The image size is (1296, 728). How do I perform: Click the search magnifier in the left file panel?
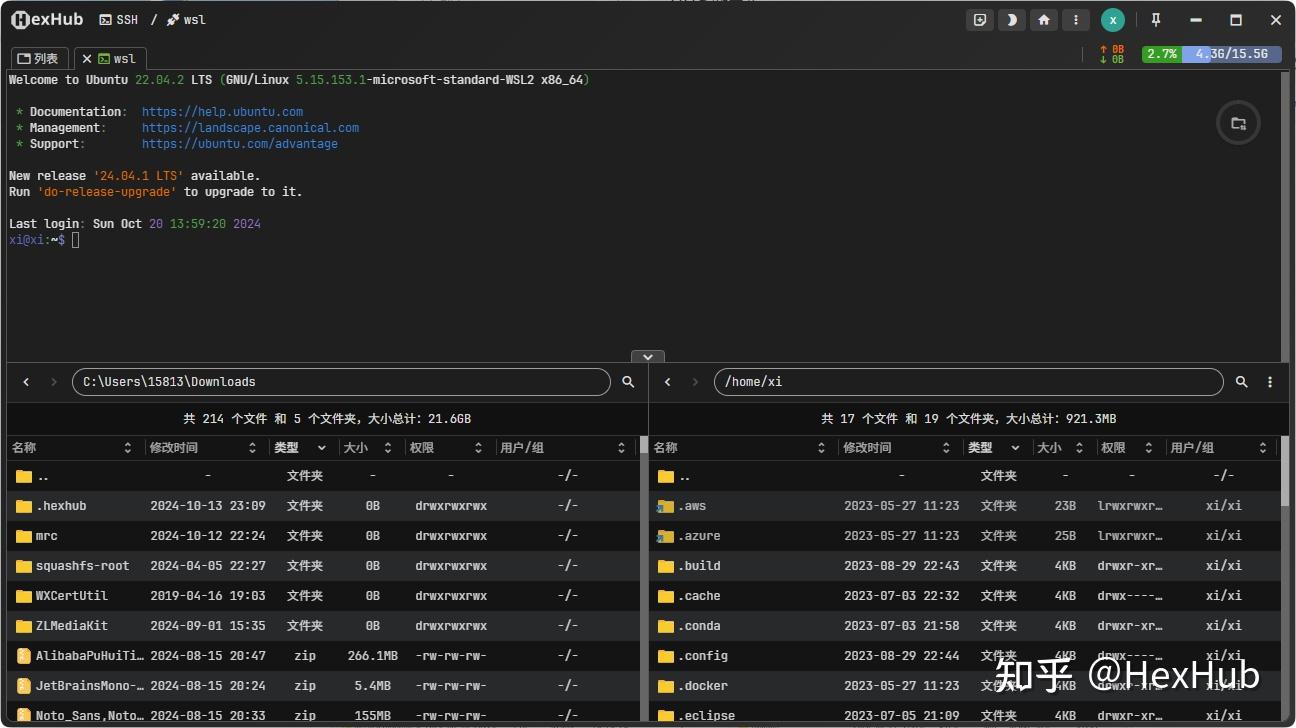tap(627, 381)
